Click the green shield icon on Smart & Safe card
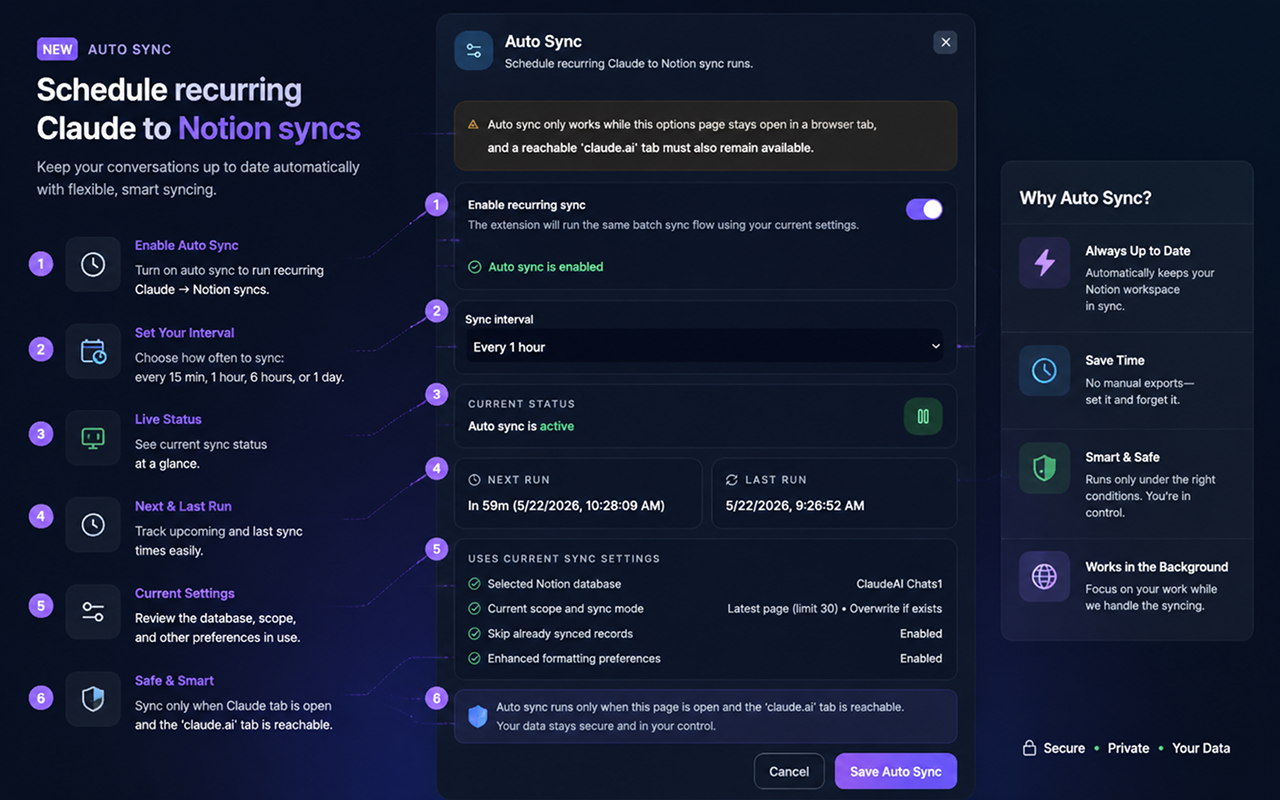 pos(1044,468)
